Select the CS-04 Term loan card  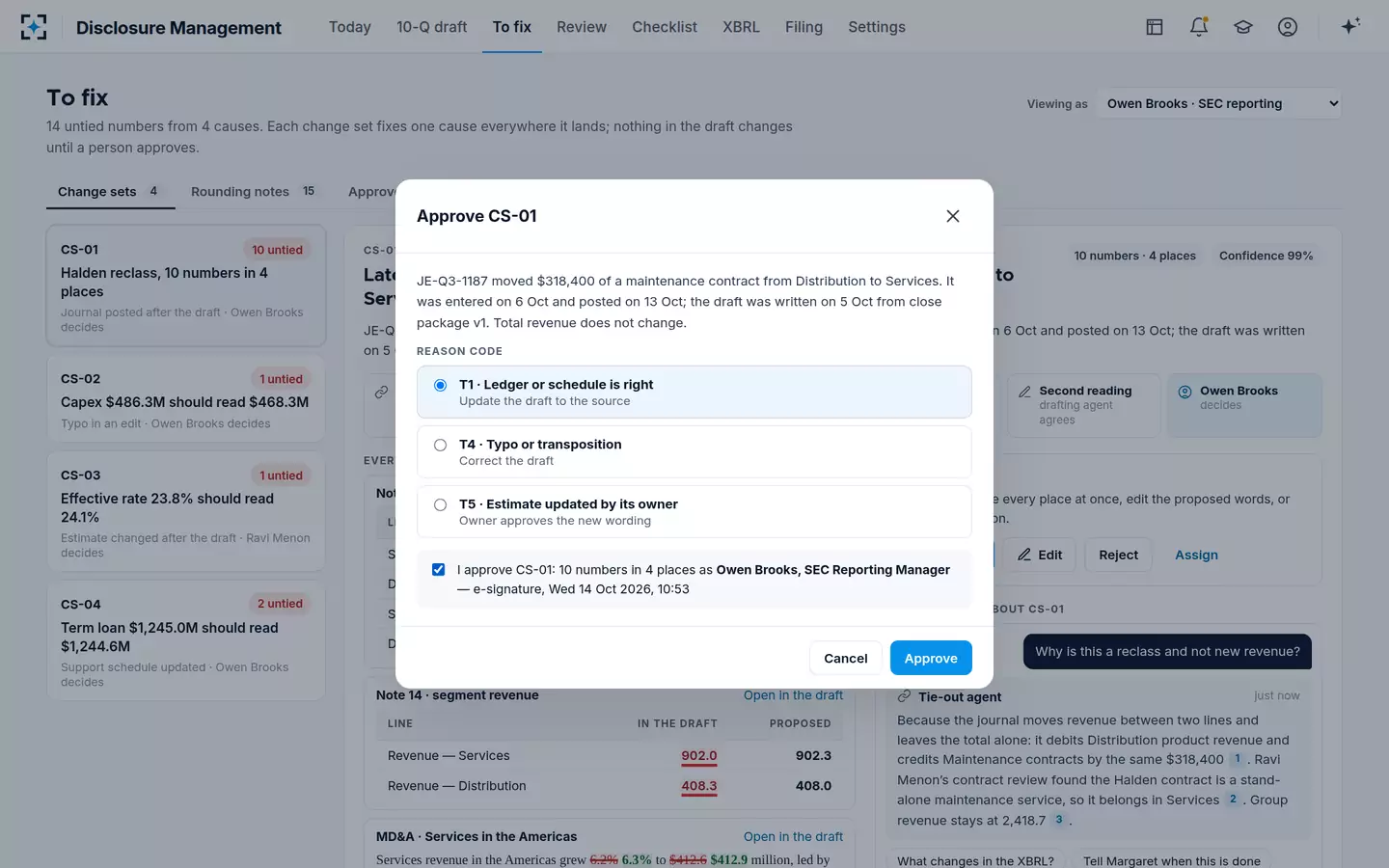[186, 640]
